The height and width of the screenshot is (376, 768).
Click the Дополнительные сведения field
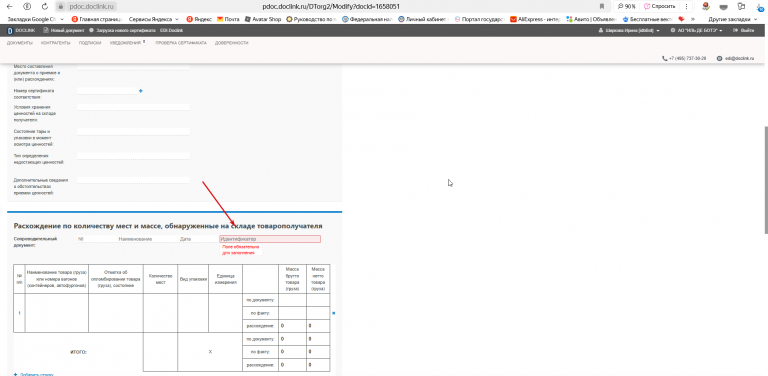pos(133,180)
